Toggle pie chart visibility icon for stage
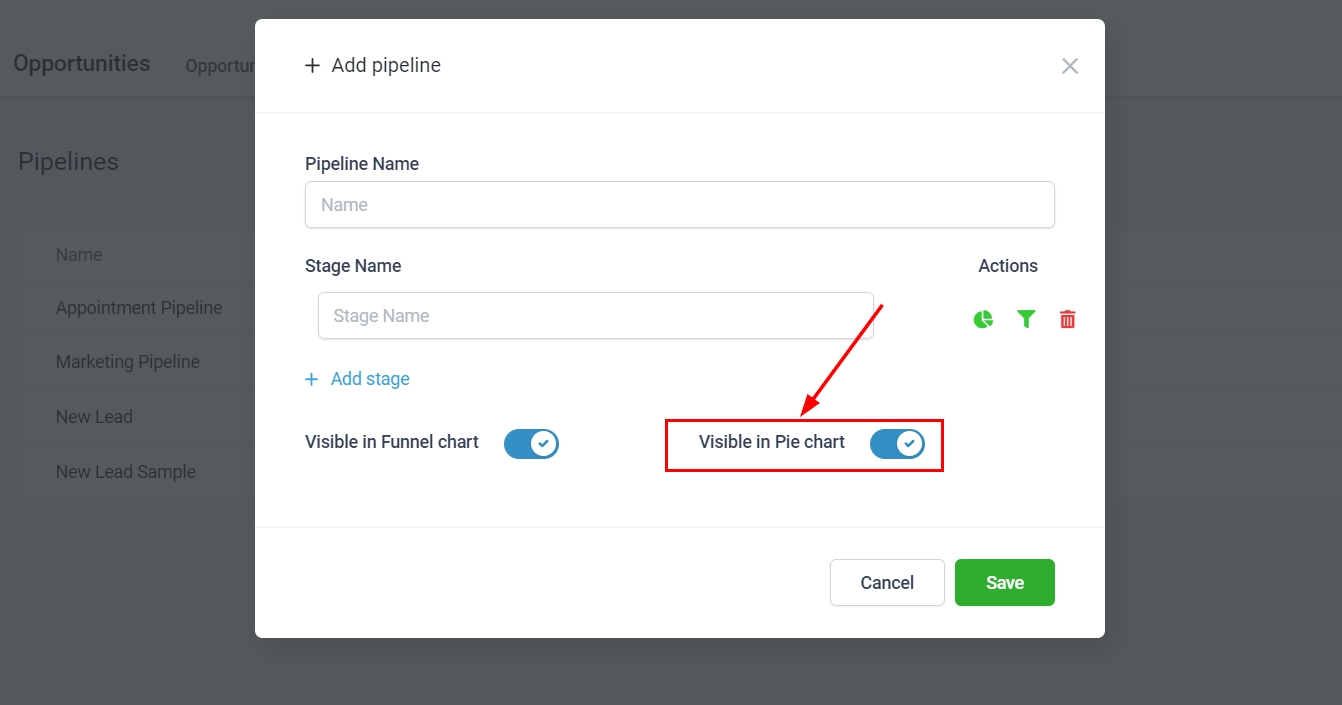 (x=983, y=319)
